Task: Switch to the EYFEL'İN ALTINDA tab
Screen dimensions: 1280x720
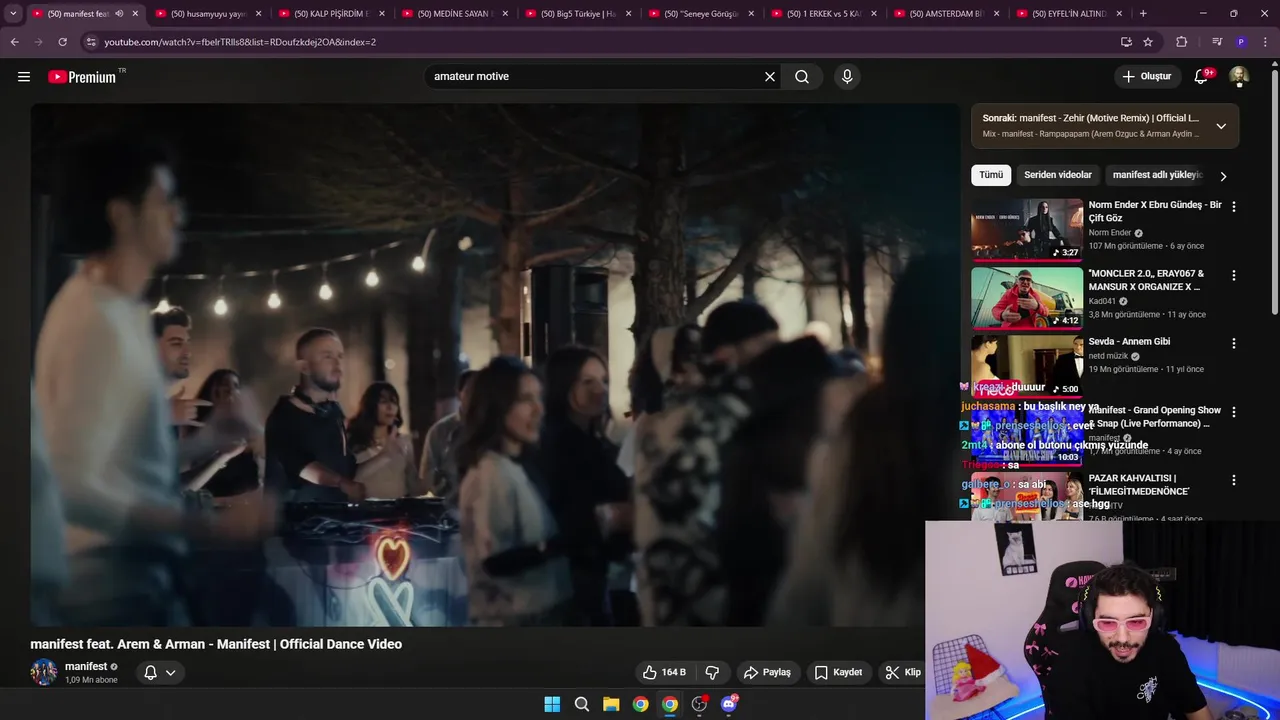Action: [1069, 14]
